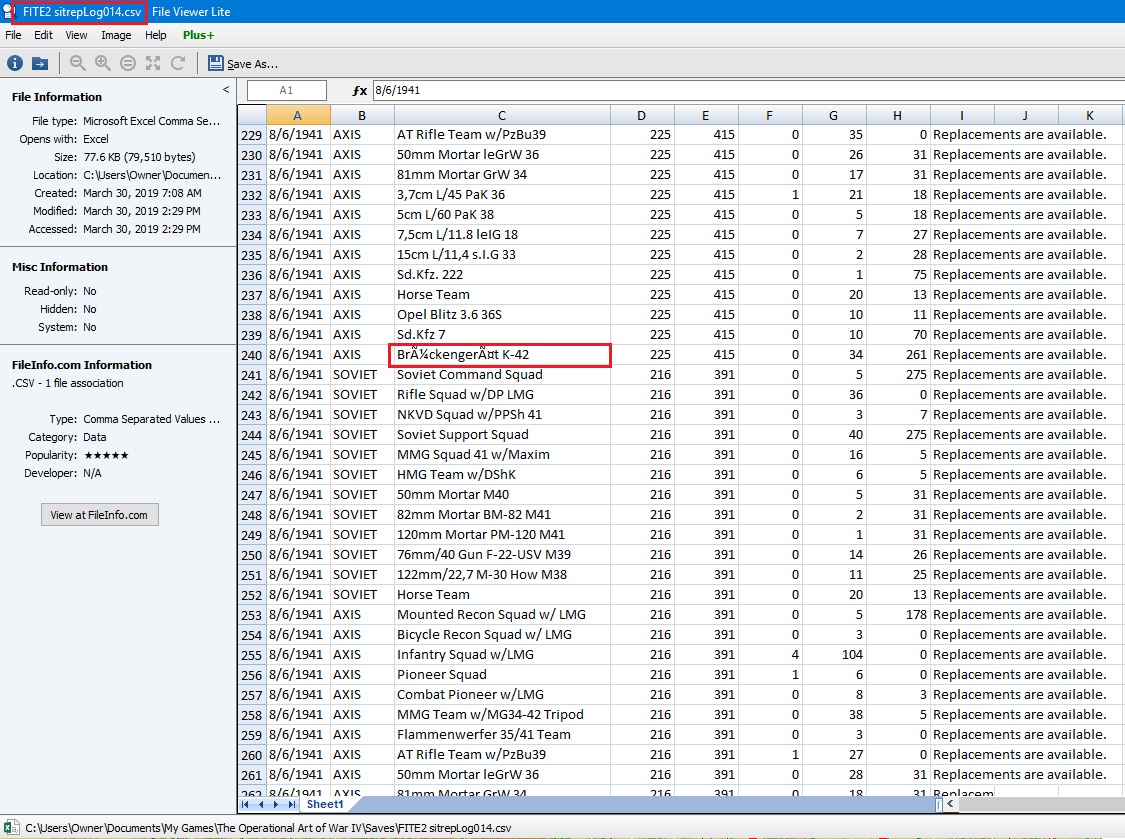Open the Help menu
This screenshot has width=1125, height=839.
[156, 35]
